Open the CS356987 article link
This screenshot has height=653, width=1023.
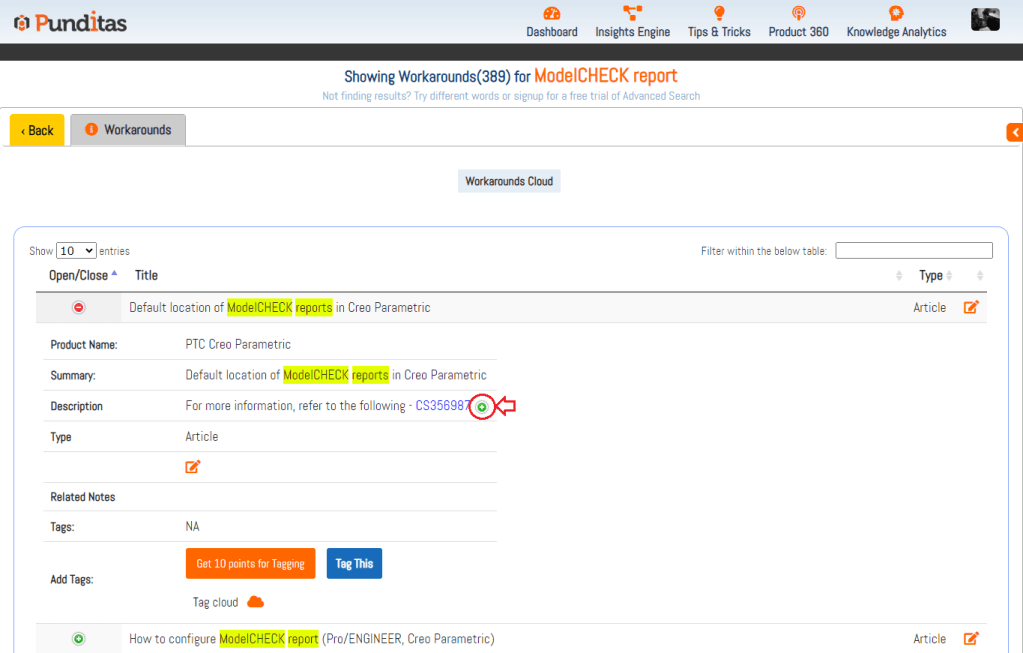[442, 406]
